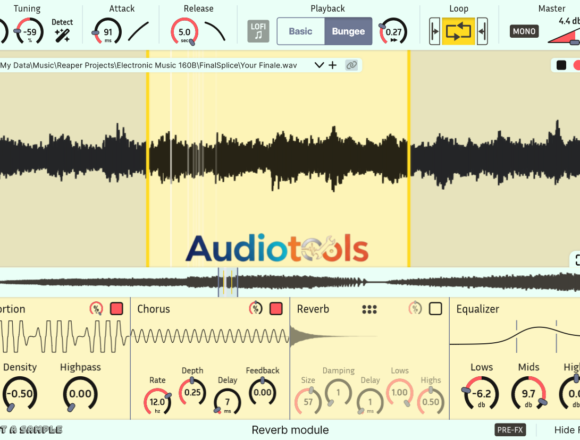
Task: Click the Equalizer curve display
Action: (x=515, y=337)
